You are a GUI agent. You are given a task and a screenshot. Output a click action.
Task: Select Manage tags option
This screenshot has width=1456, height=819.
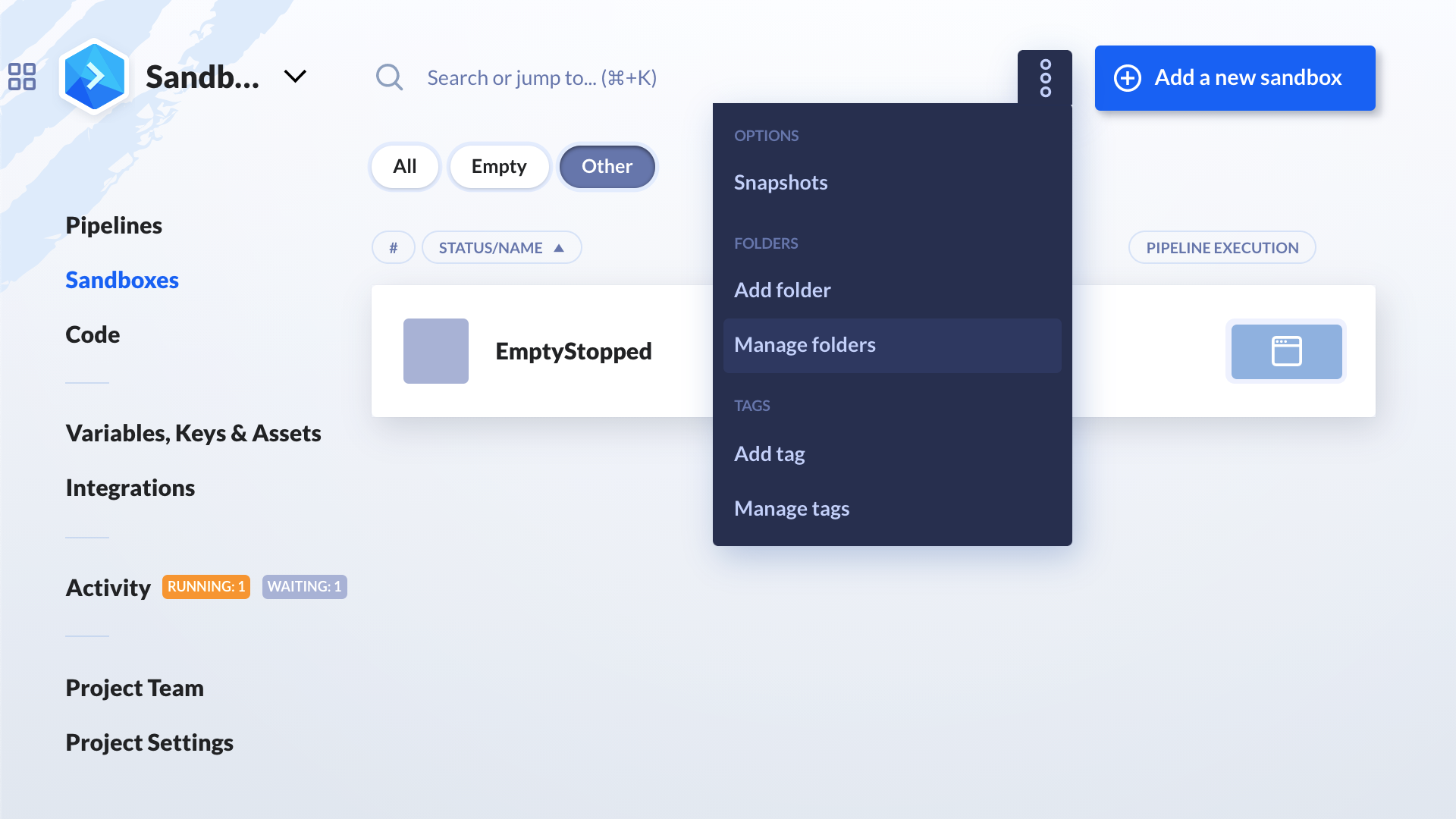click(792, 507)
